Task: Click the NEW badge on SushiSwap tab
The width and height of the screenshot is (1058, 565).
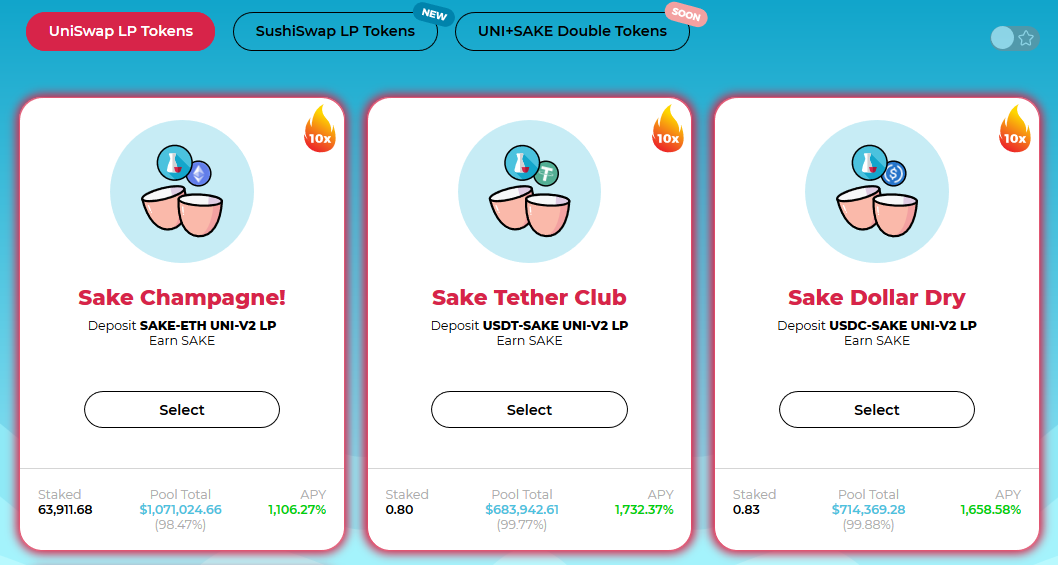Action: [434, 15]
